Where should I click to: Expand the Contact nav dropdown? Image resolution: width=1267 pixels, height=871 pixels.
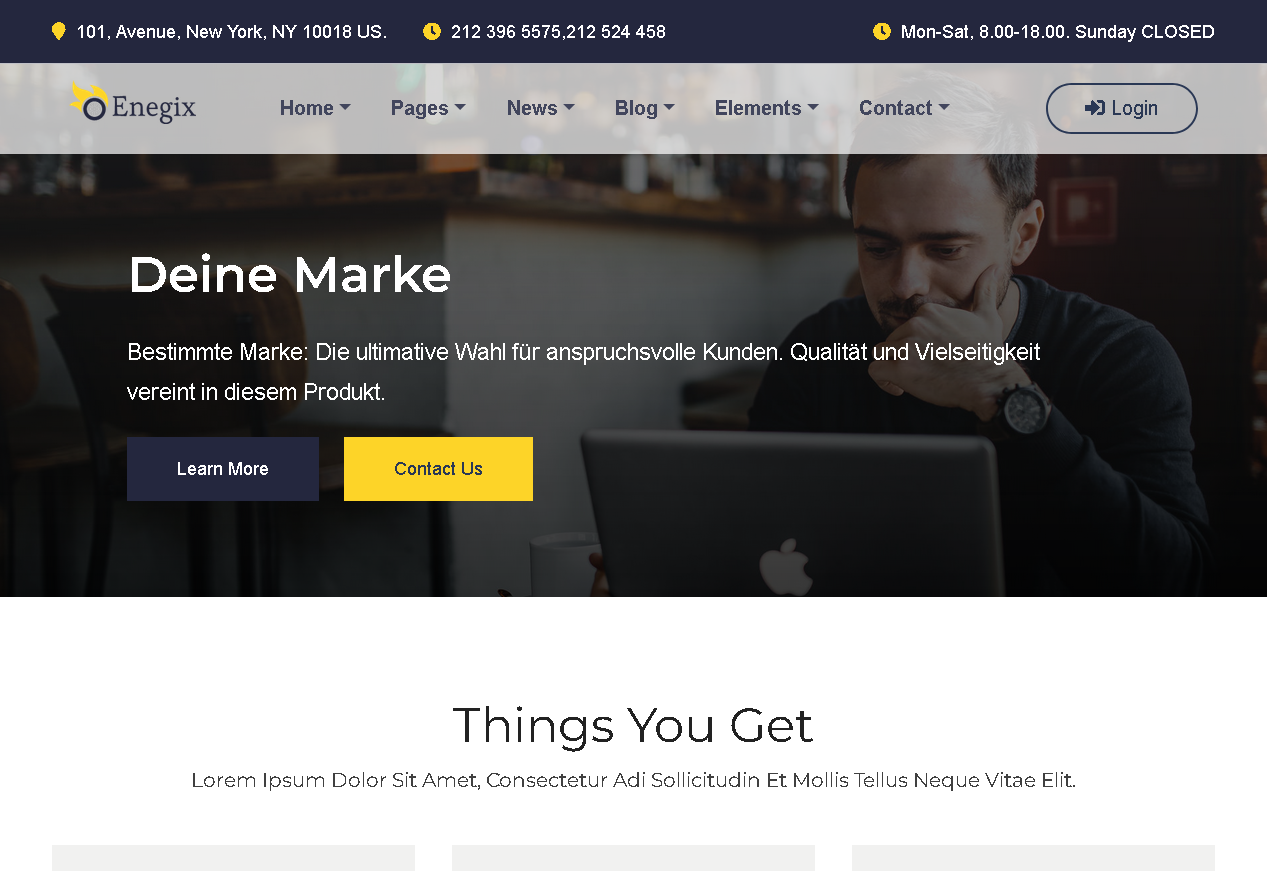click(904, 108)
